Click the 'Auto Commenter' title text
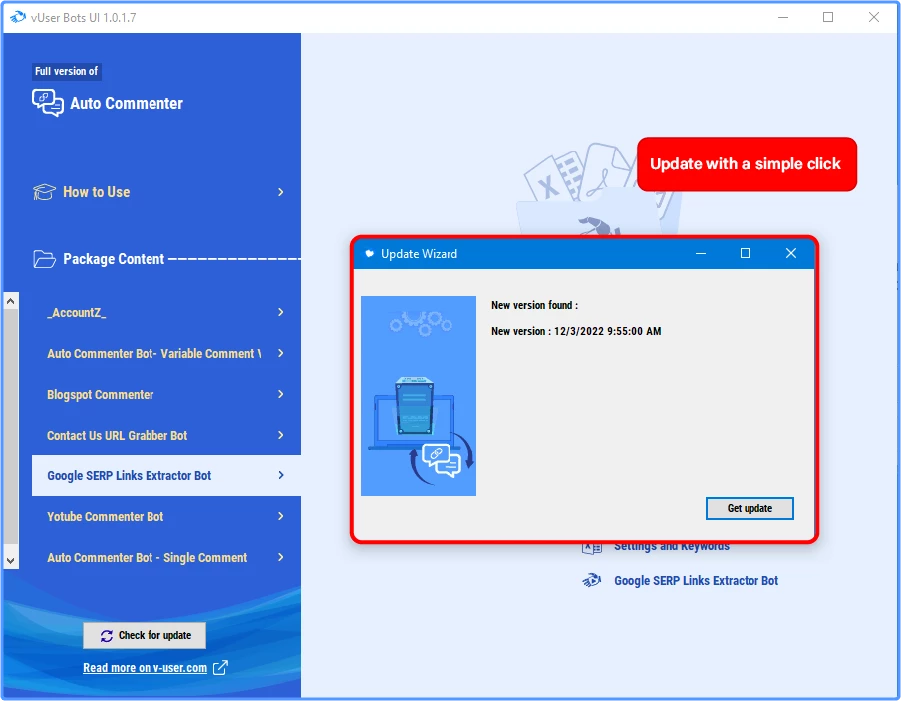The width and height of the screenshot is (901, 701). tap(126, 103)
